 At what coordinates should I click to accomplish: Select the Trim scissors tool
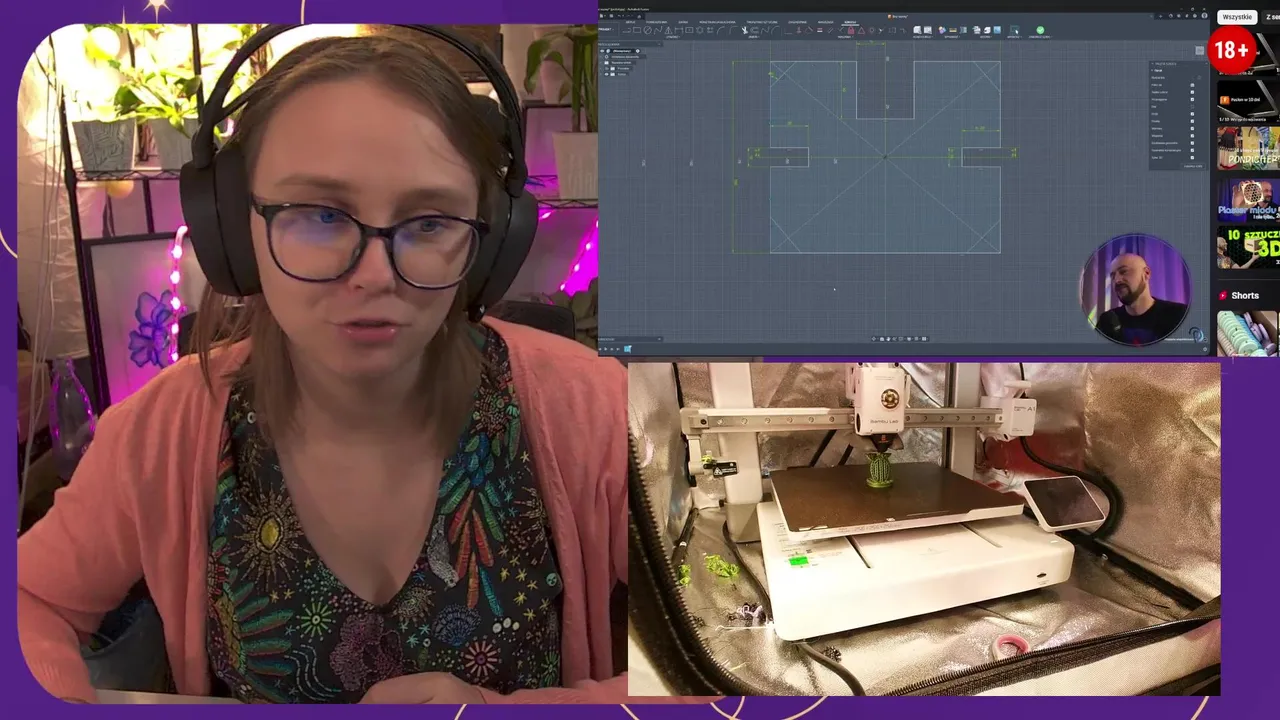(x=745, y=31)
